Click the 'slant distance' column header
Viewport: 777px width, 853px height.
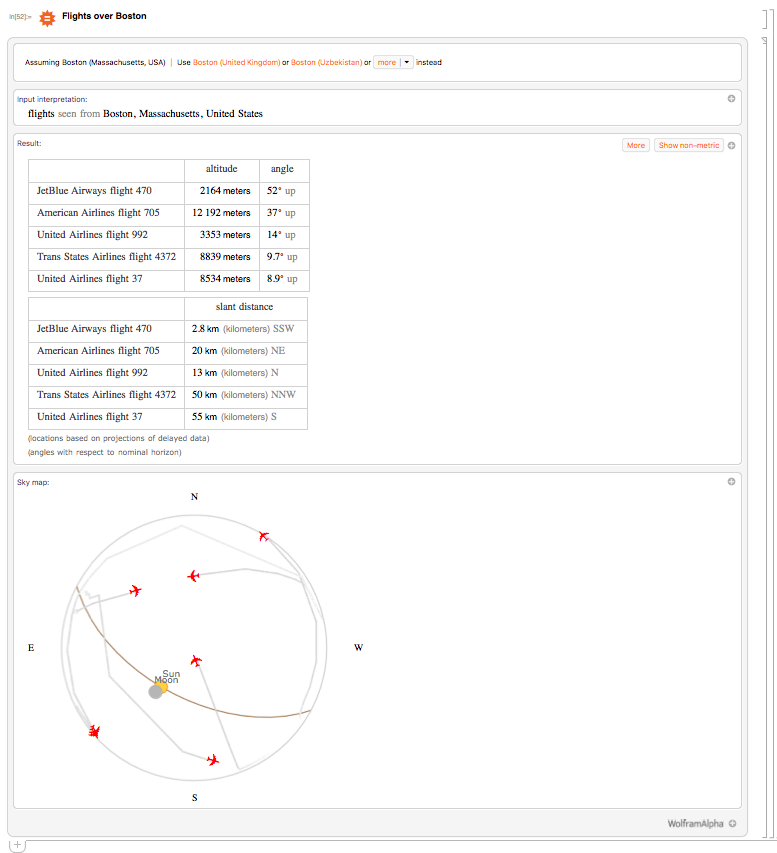[244, 307]
